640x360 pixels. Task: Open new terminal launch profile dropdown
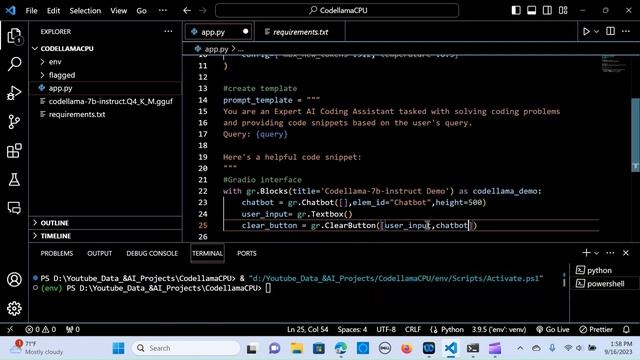click(x=596, y=253)
